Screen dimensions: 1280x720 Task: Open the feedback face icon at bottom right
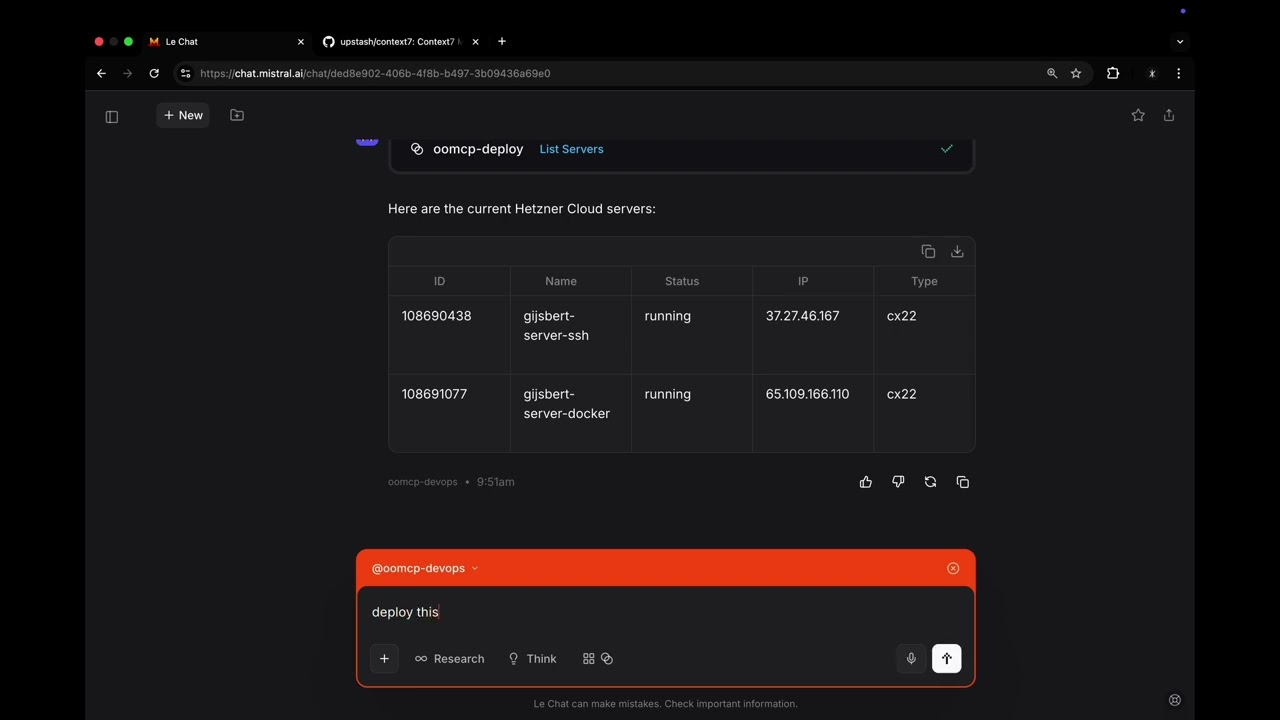click(1175, 700)
